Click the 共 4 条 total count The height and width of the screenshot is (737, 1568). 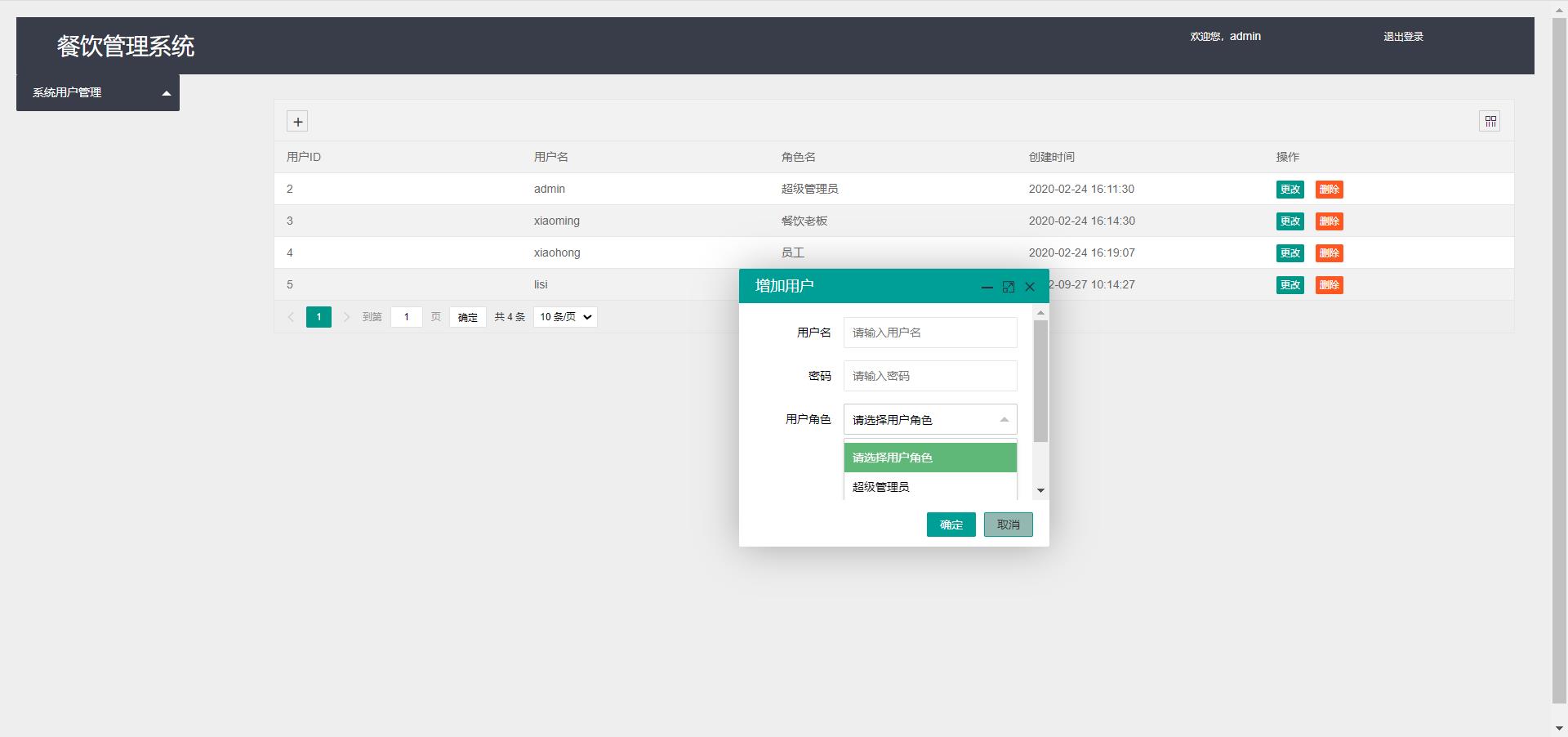510,317
